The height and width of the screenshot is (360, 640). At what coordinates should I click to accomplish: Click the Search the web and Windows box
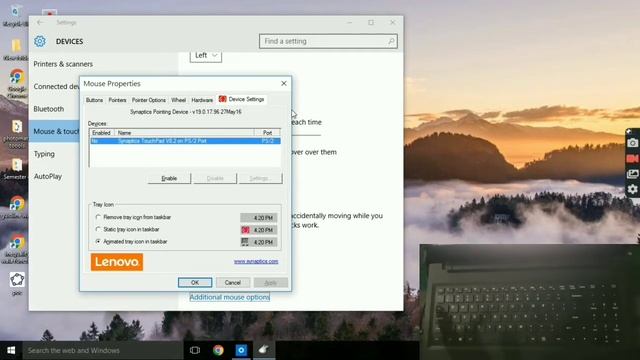103,350
